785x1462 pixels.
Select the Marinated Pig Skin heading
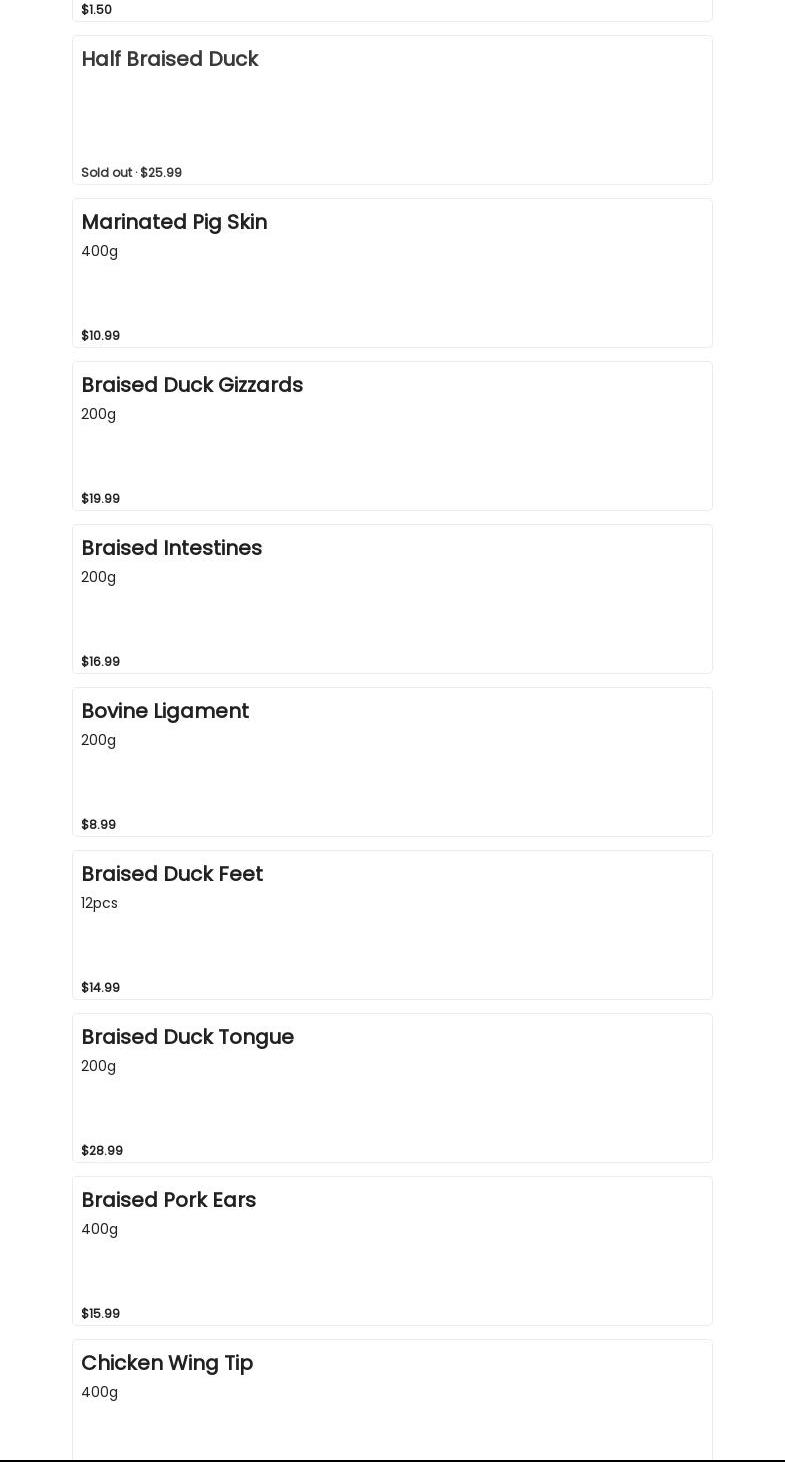coord(174,222)
